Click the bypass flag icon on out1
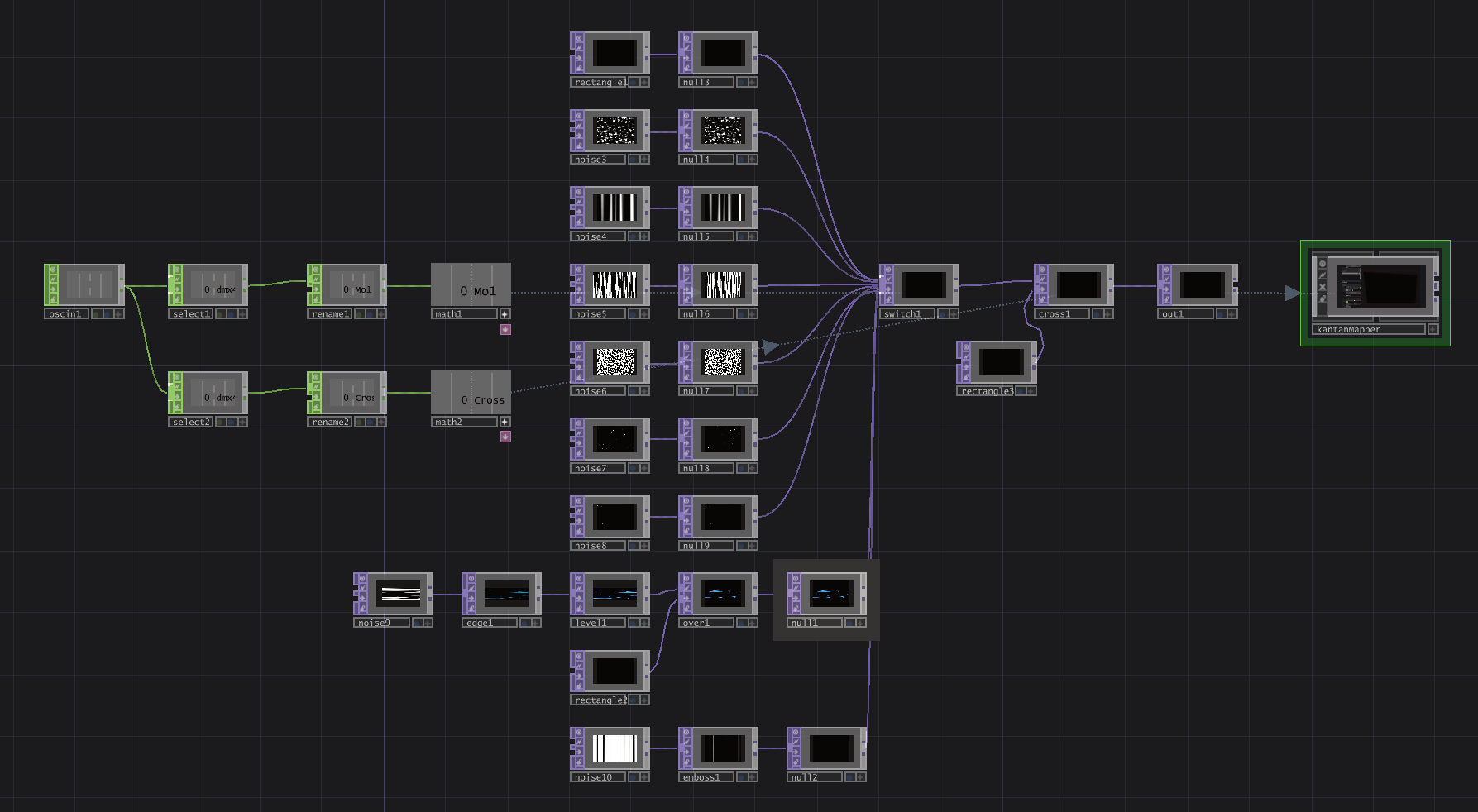 1165,279
